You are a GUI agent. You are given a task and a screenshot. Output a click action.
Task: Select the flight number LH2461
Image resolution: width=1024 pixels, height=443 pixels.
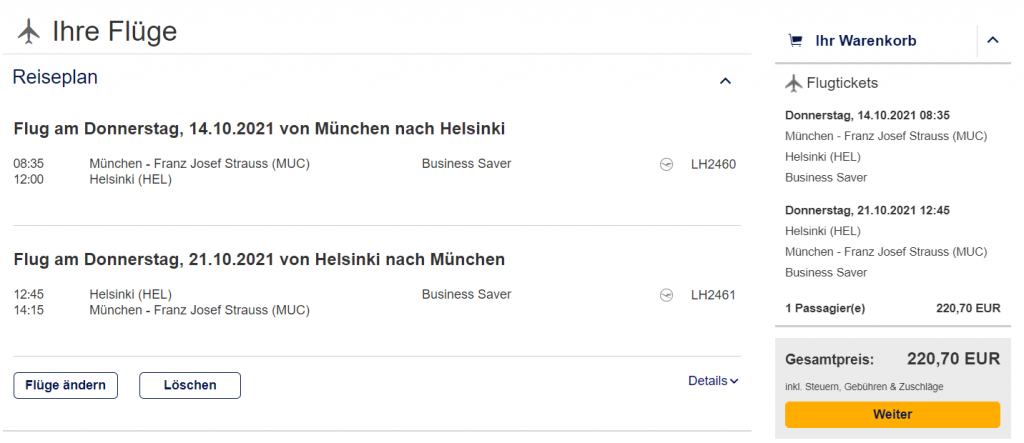(x=713, y=295)
